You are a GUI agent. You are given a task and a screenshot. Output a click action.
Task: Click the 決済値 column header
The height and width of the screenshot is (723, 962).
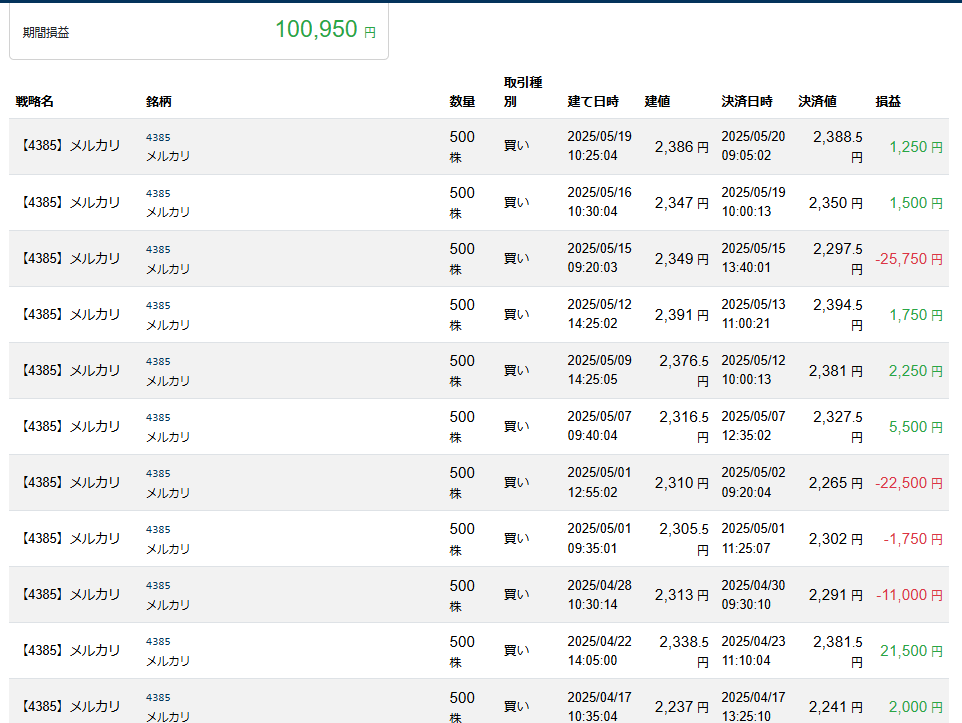(x=817, y=101)
